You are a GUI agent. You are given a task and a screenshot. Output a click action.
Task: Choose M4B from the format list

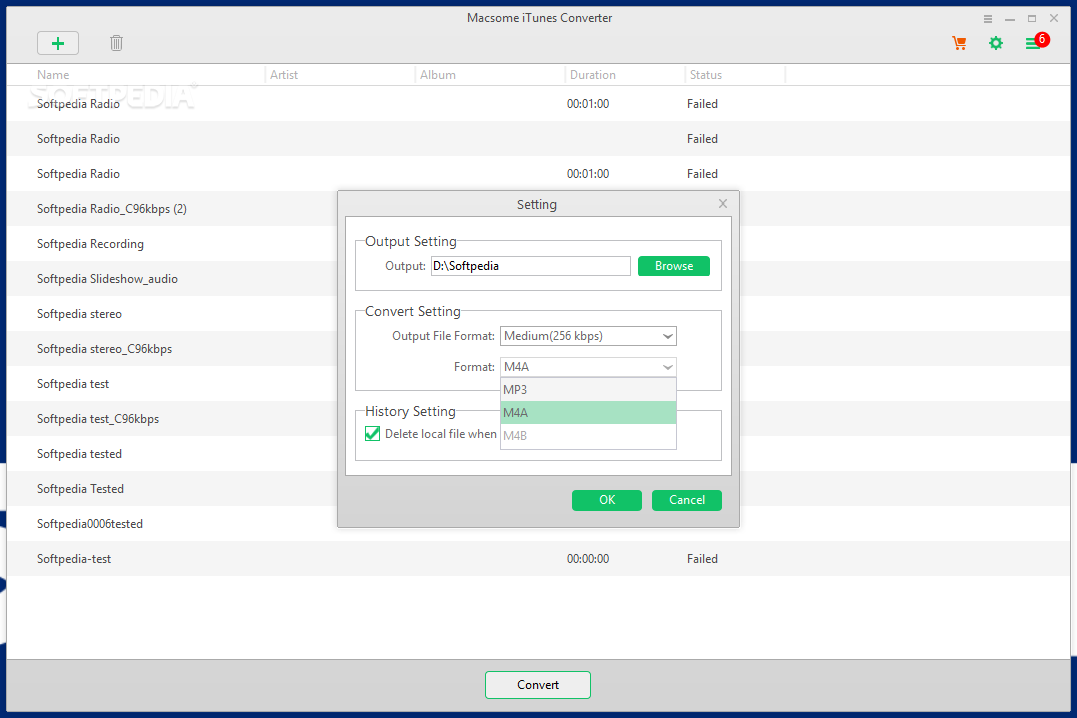point(588,436)
